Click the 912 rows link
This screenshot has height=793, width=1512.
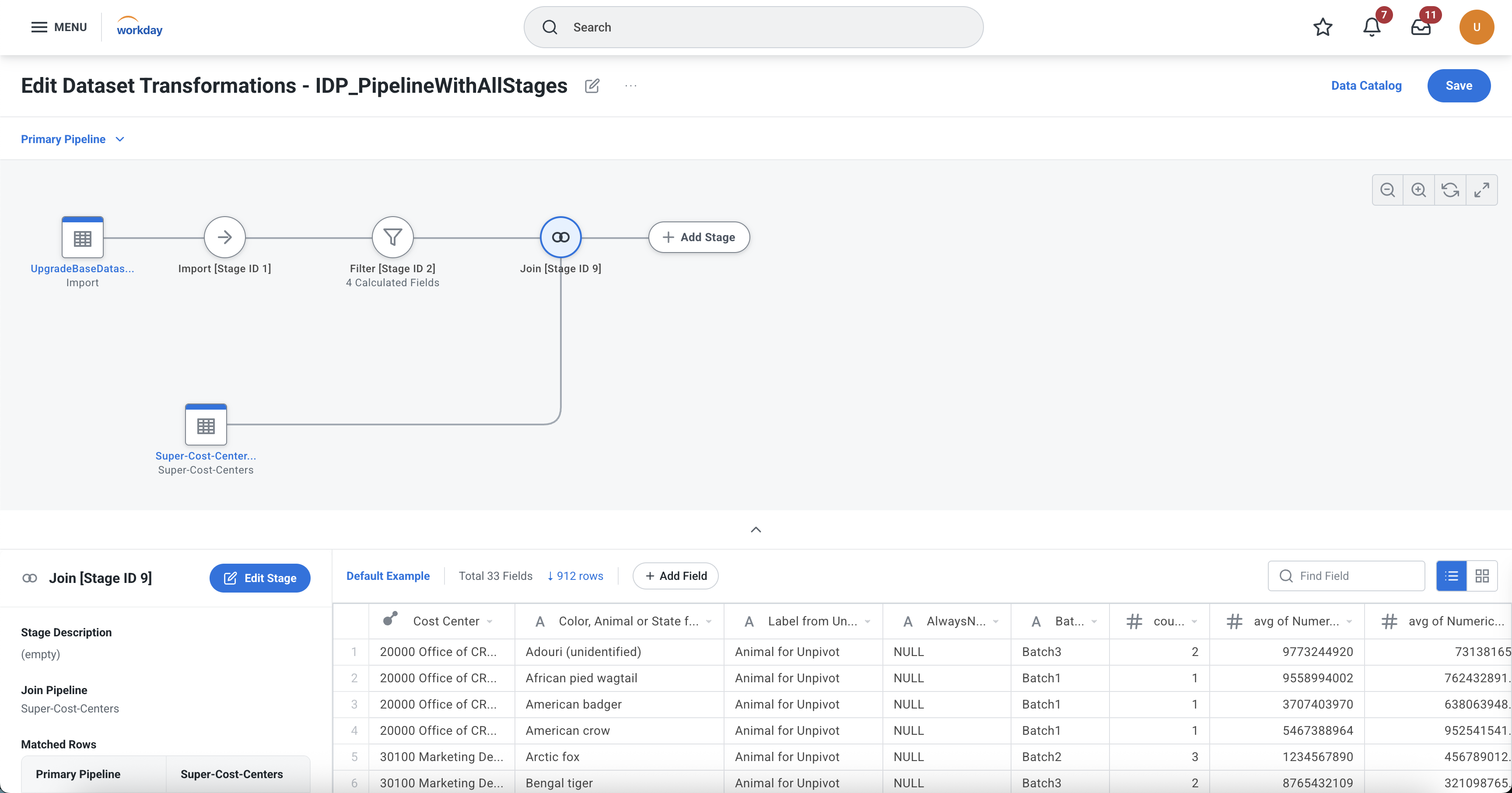tap(575, 576)
